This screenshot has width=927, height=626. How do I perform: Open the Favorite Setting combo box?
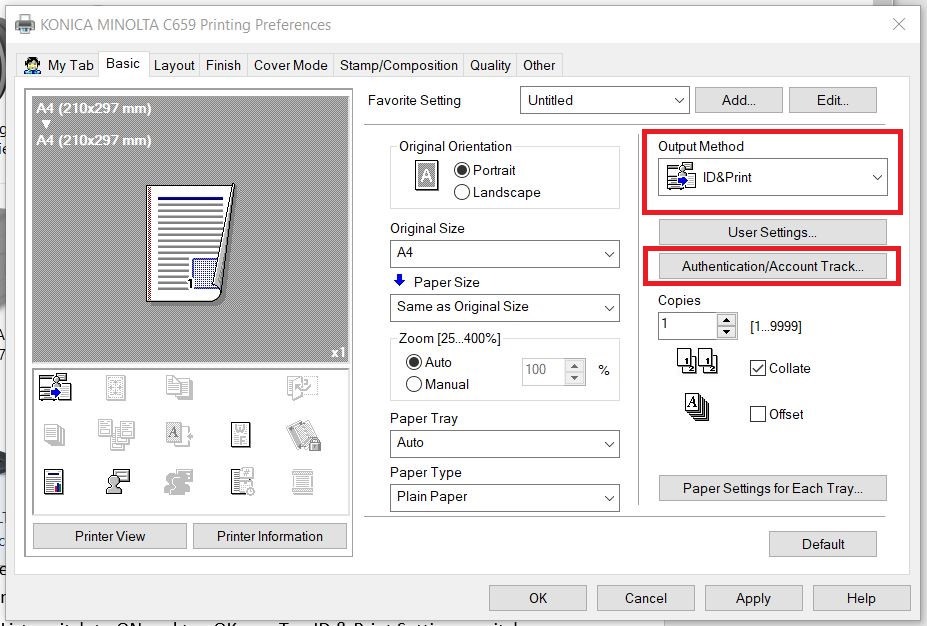604,100
